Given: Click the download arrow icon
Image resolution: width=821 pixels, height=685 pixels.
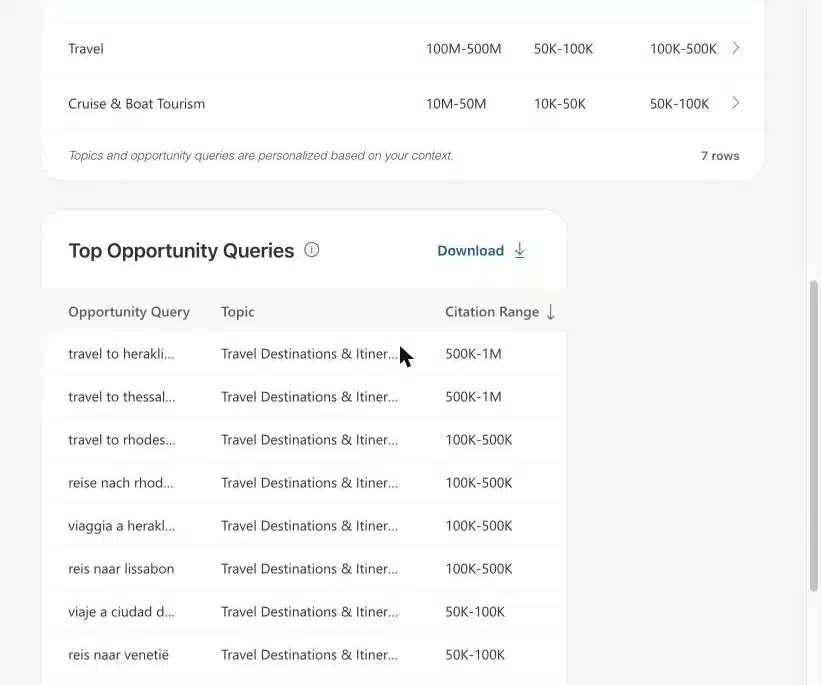Looking at the screenshot, I should pyautogui.click(x=519, y=250).
